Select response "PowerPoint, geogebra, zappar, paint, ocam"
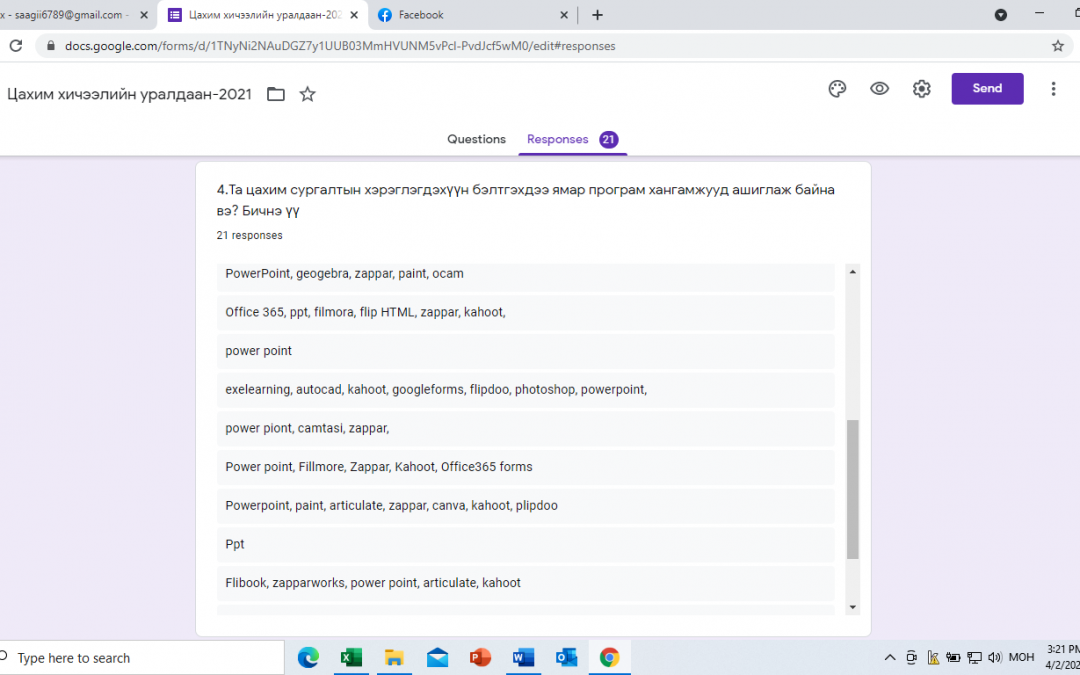 (x=526, y=276)
